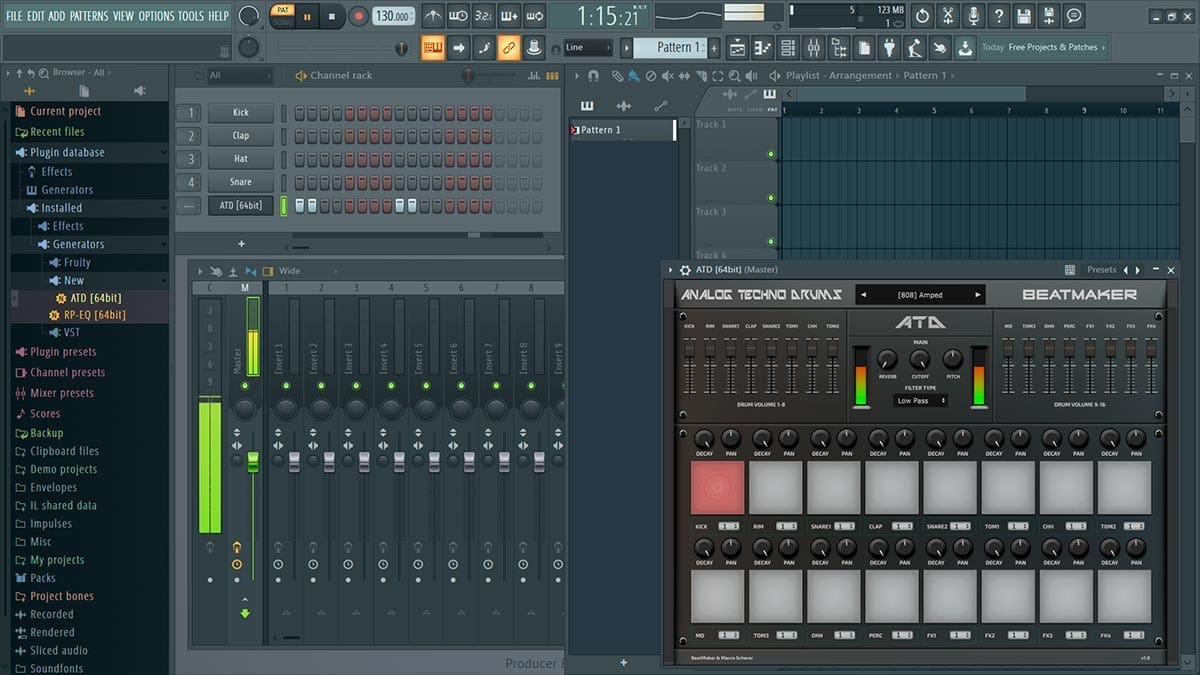Click the undo history icon
Screen dimensions: 1200x675
click(x=922, y=16)
